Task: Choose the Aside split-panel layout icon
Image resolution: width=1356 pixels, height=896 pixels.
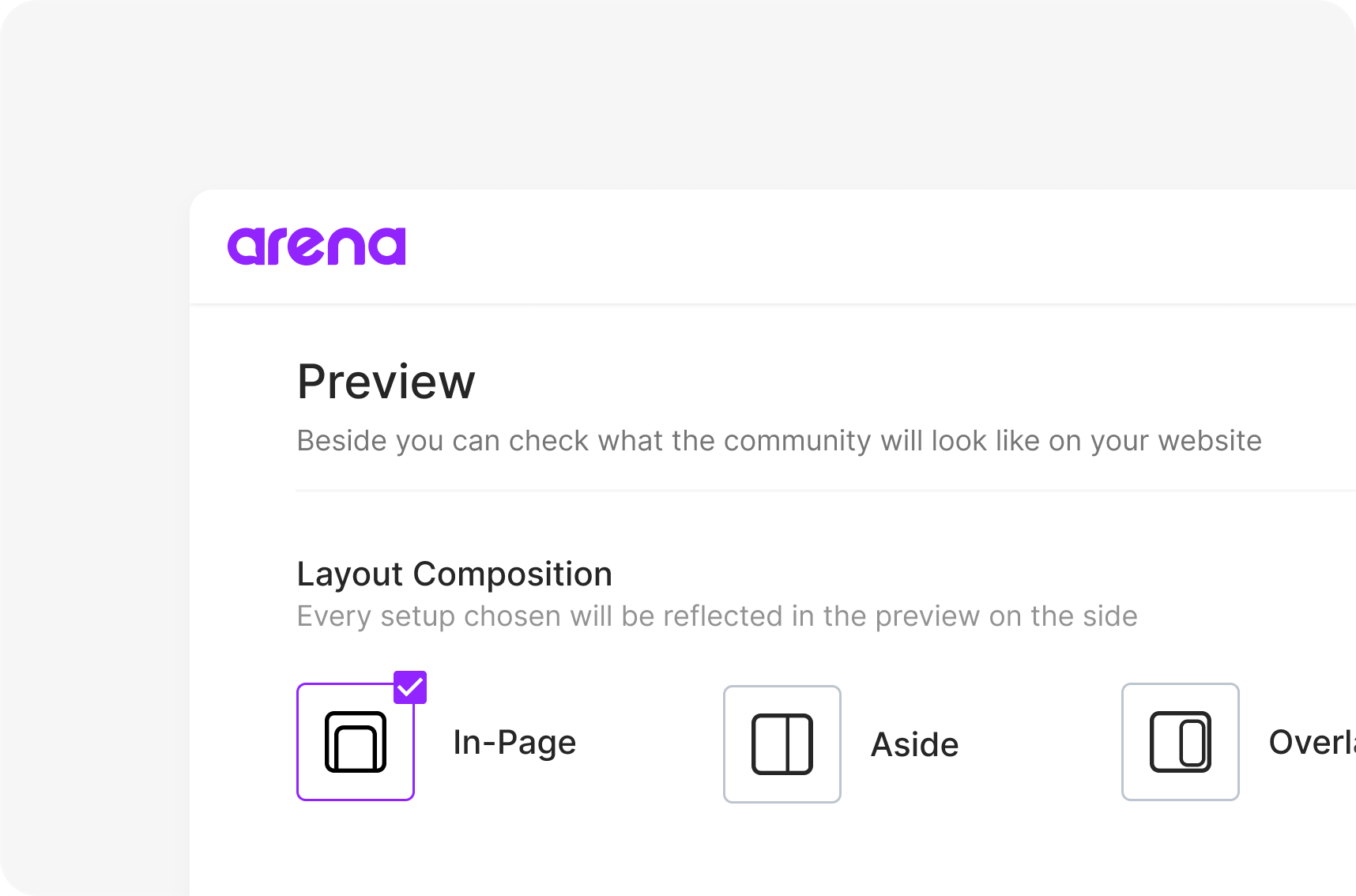Action: pyautogui.click(x=782, y=744)
